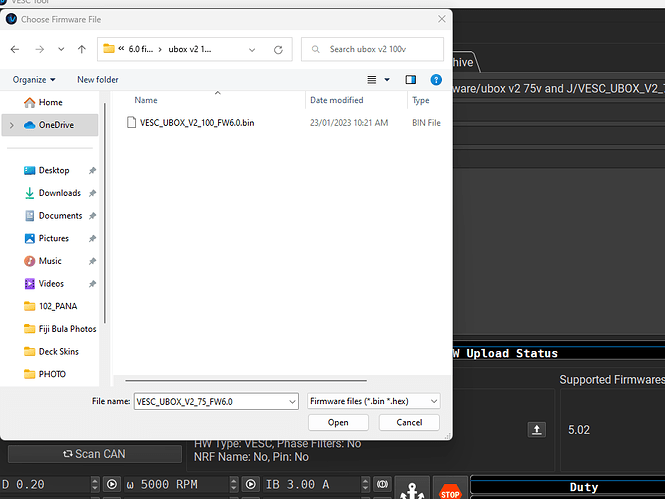Expand the OneDrive tree node
This screenshot has width=665, height=499.
11,125
